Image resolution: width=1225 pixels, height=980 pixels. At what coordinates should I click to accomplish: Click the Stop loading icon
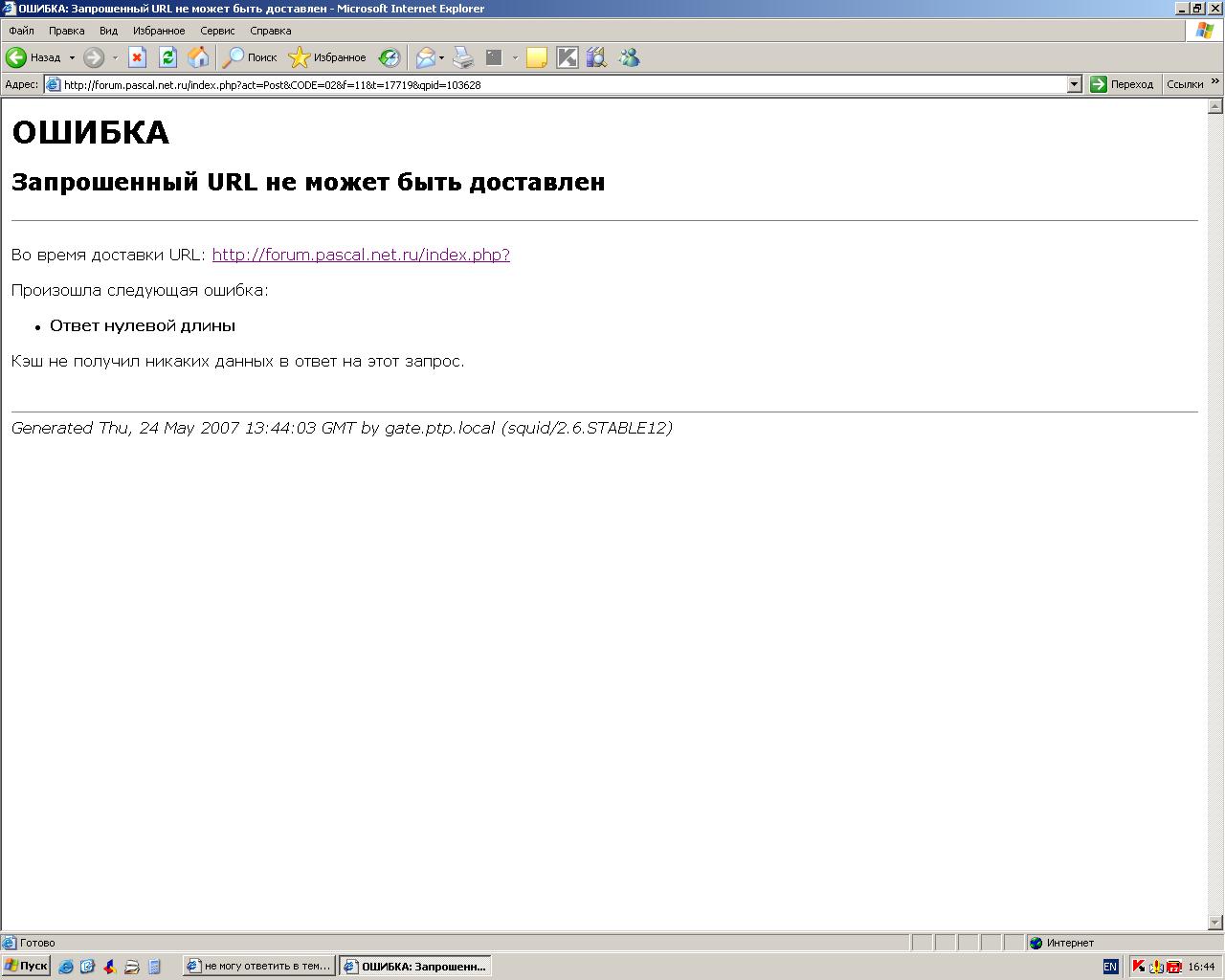[x=137, y=57]
